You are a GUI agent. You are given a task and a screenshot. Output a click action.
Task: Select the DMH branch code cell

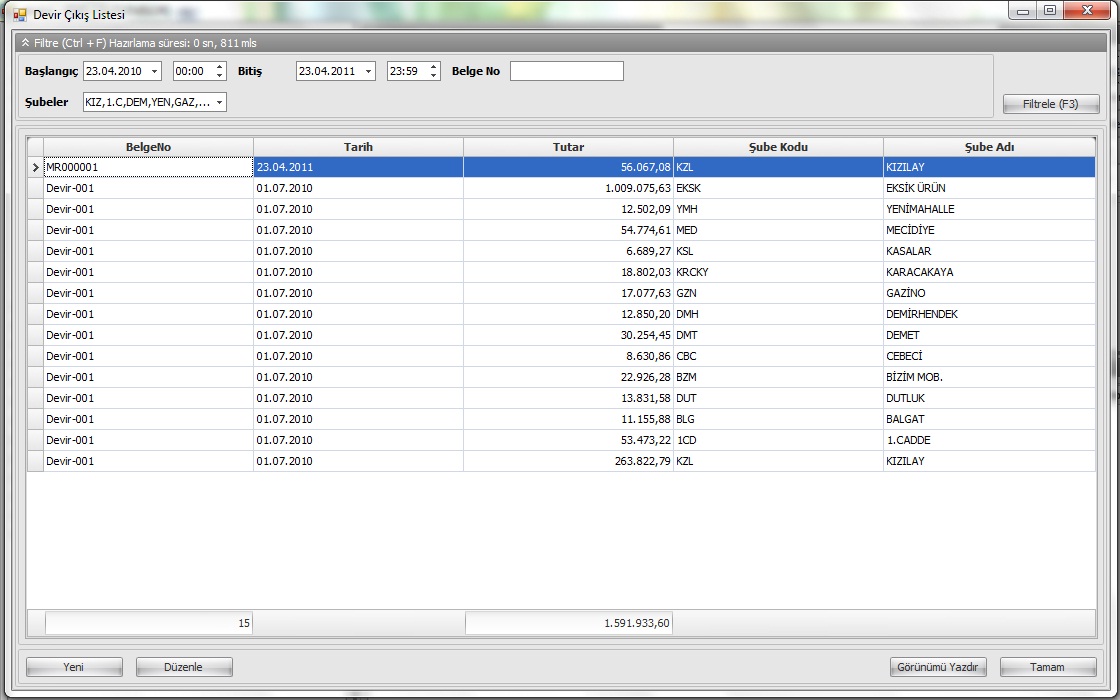pos(779,314)
